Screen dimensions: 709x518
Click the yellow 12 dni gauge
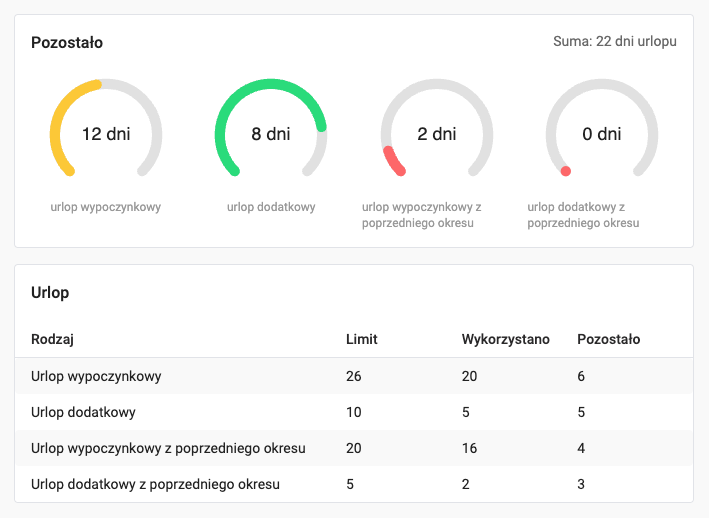[106, 134]
